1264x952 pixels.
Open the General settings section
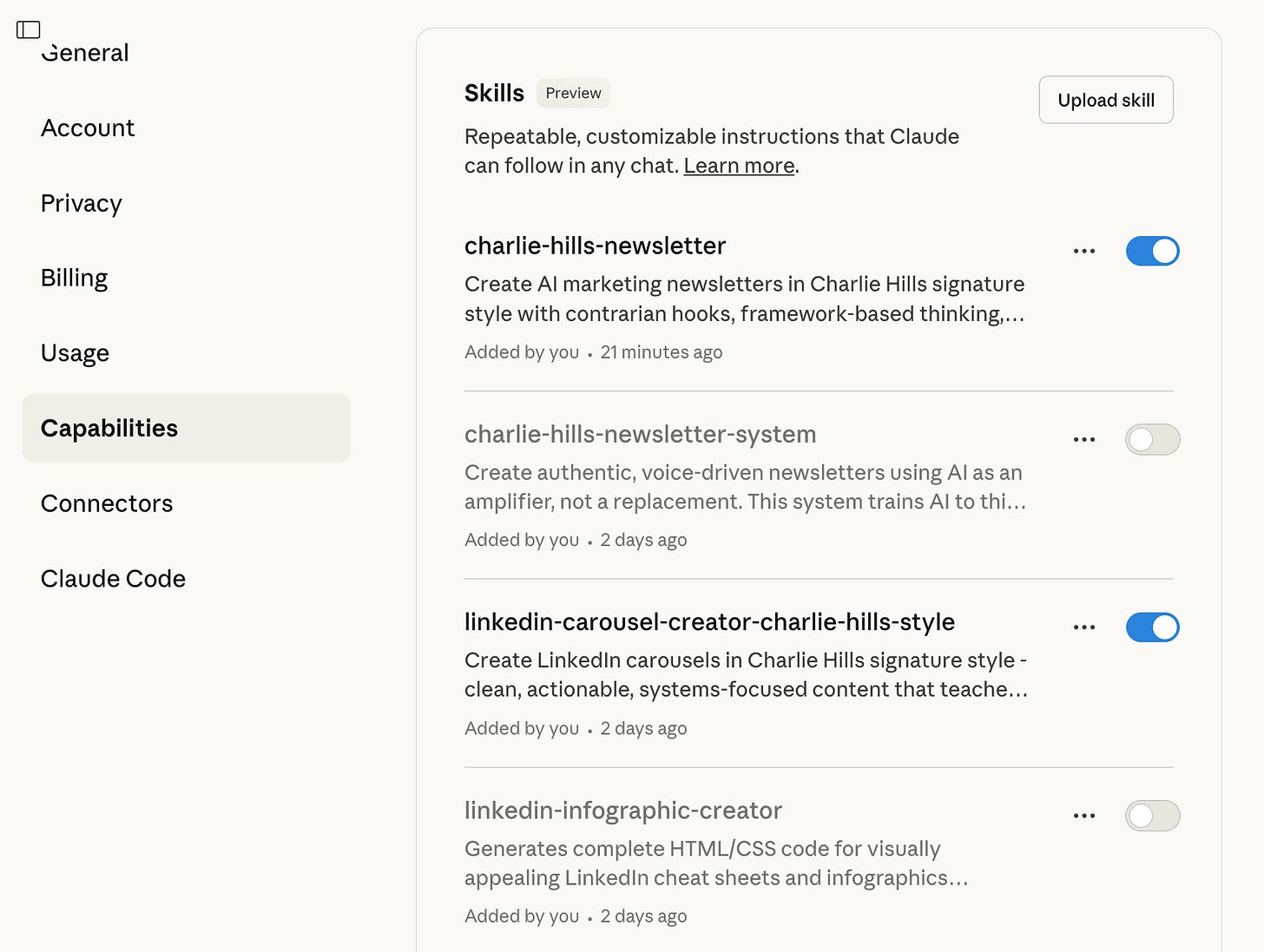click(x=85, y=54)
